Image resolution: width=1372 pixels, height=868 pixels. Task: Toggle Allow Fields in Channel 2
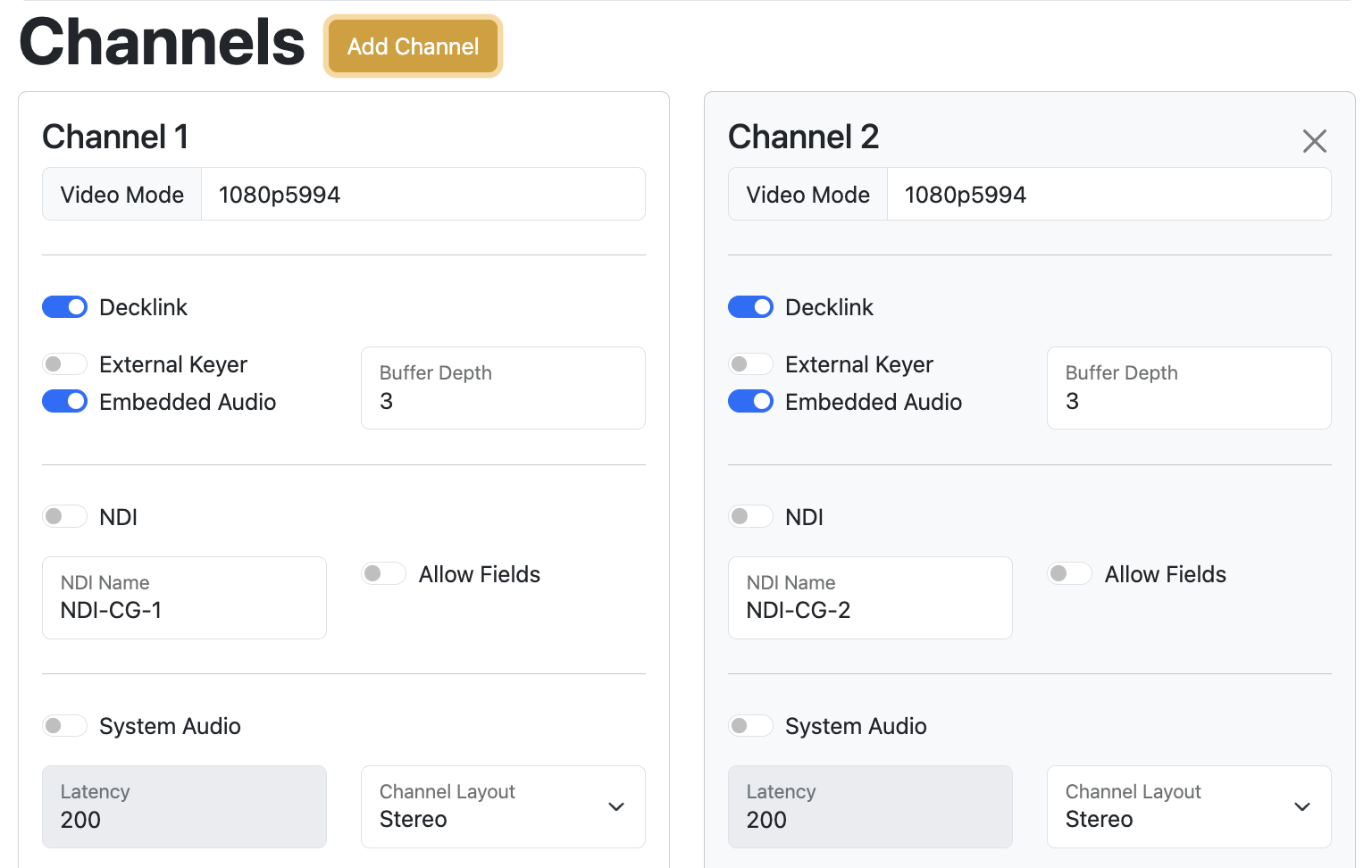1069,573
